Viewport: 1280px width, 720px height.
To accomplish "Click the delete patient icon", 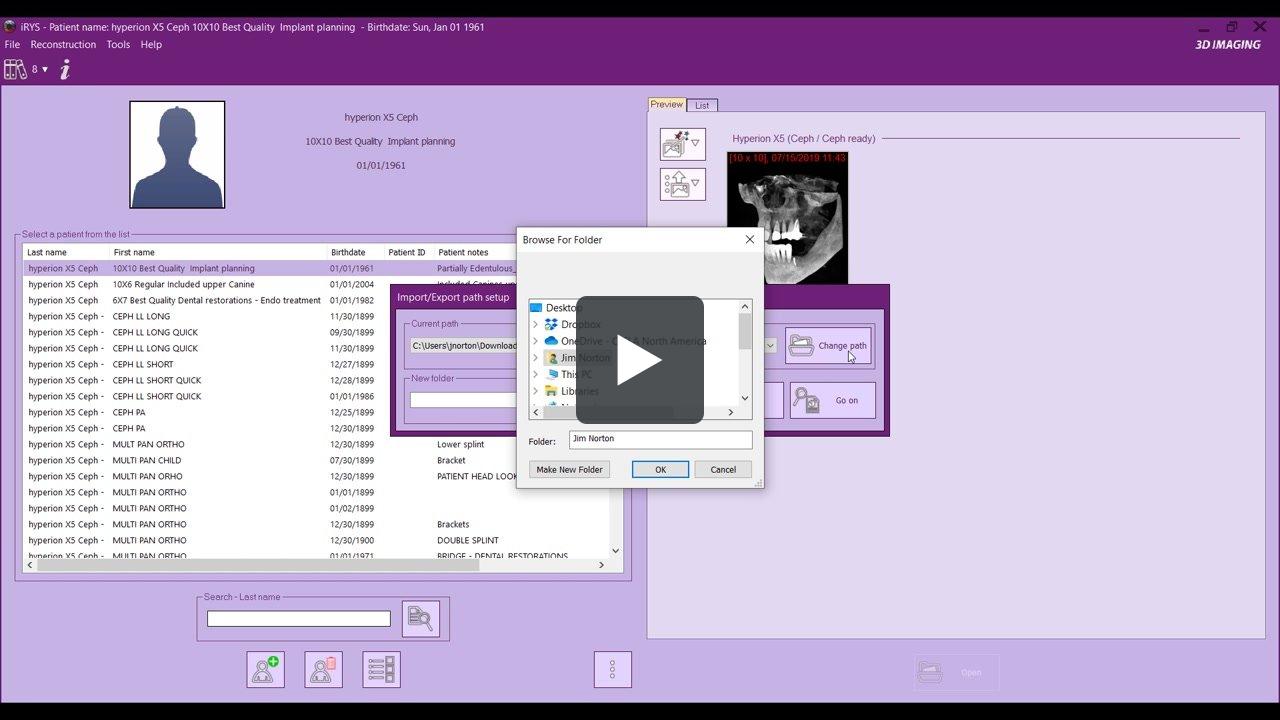I will click(322, 669).
